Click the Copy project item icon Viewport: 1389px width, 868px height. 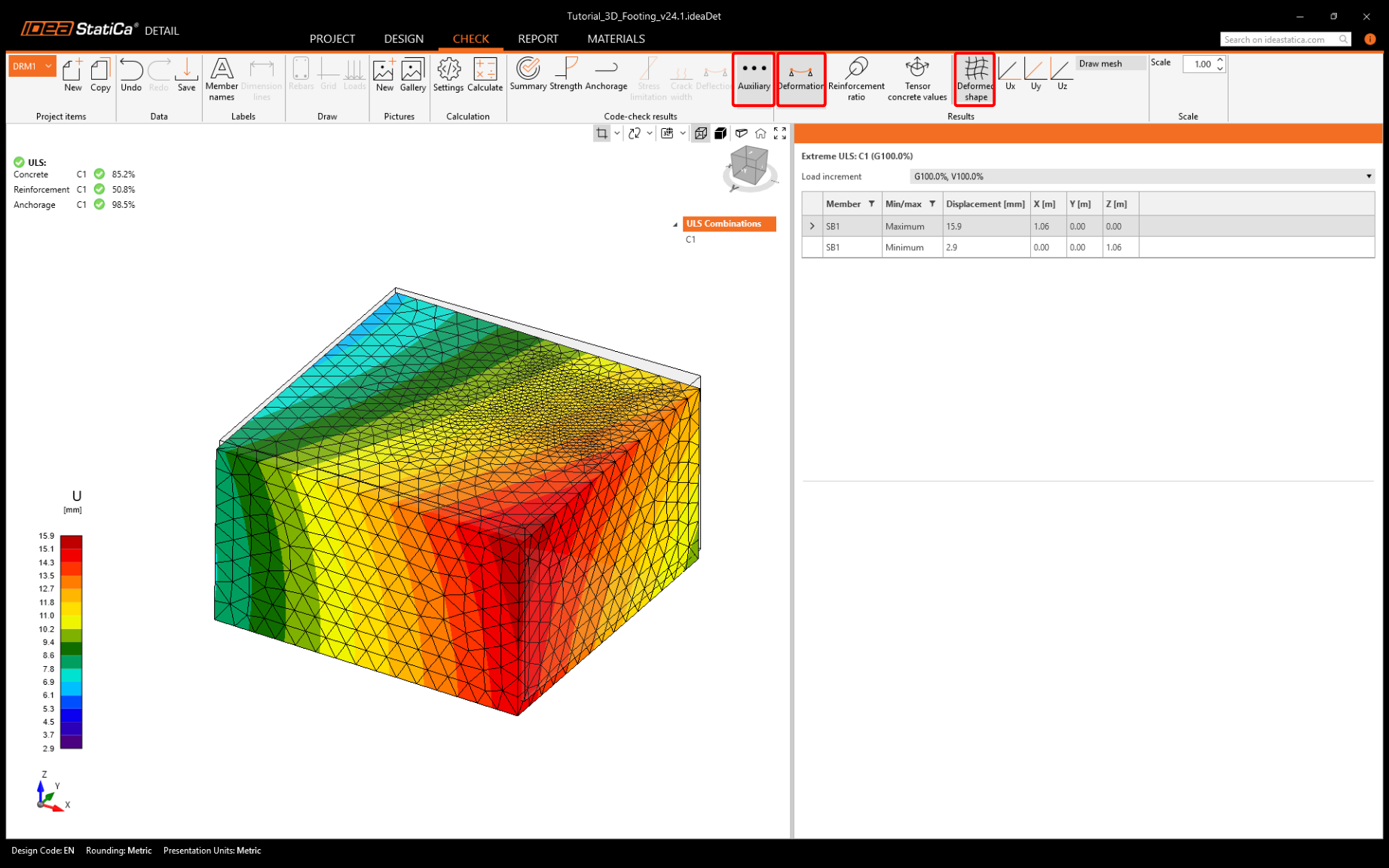(100, 75)
